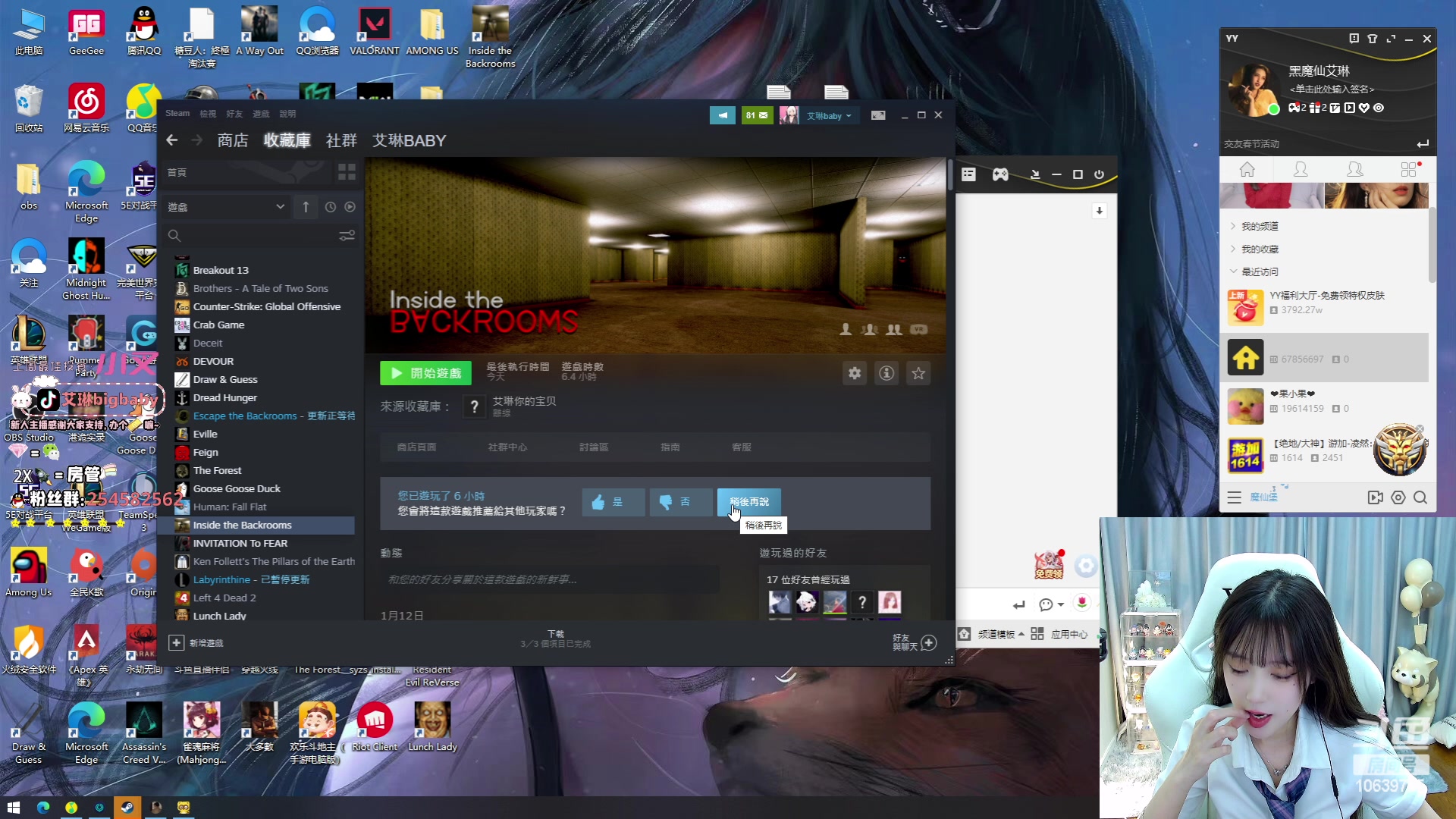Click 稍後再說 button
Image resolution: width=1456 pixels, height=819 pixels.
(x=748, y=502)
